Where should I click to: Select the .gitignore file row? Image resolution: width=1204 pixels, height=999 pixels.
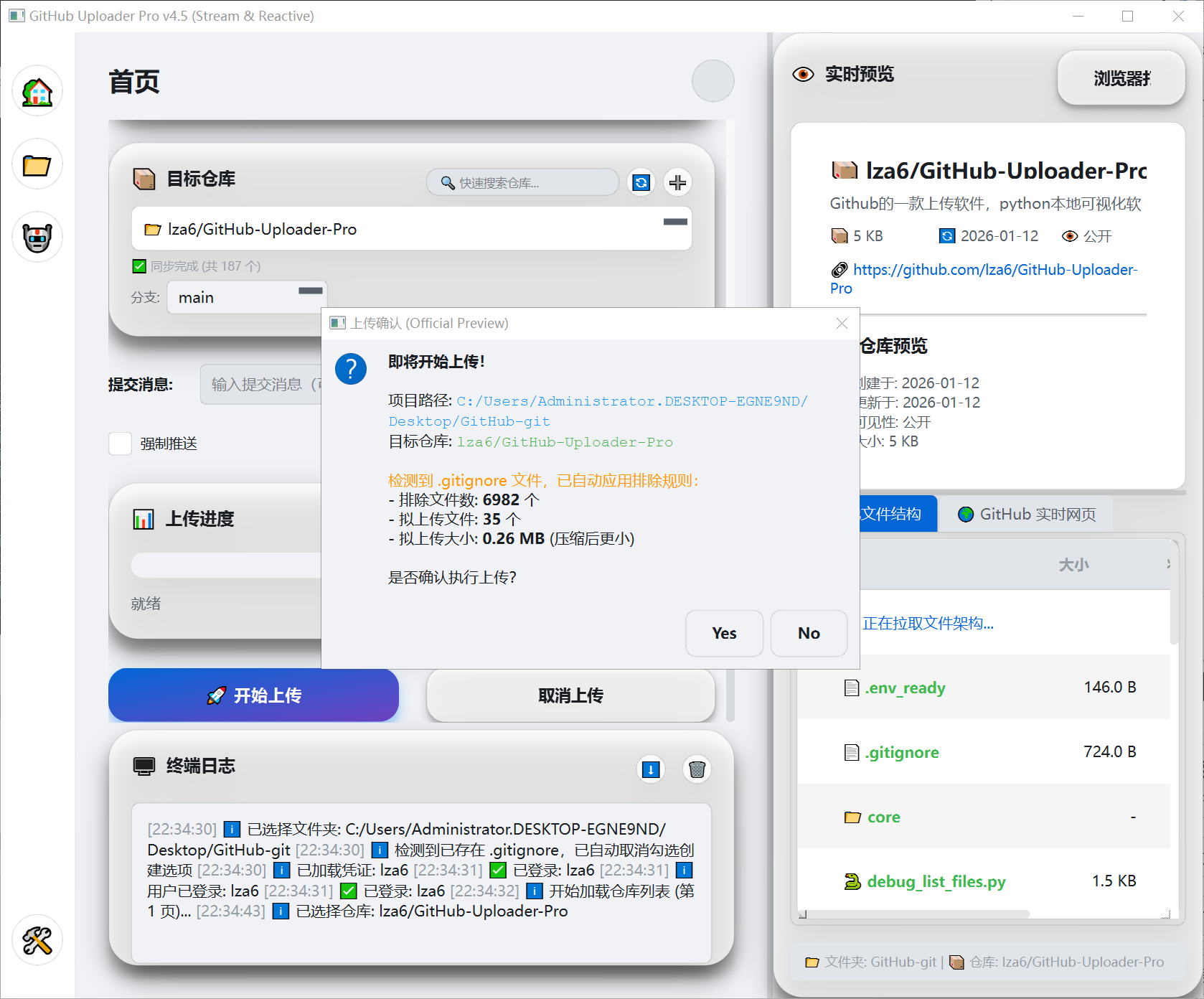click(984, 752)
